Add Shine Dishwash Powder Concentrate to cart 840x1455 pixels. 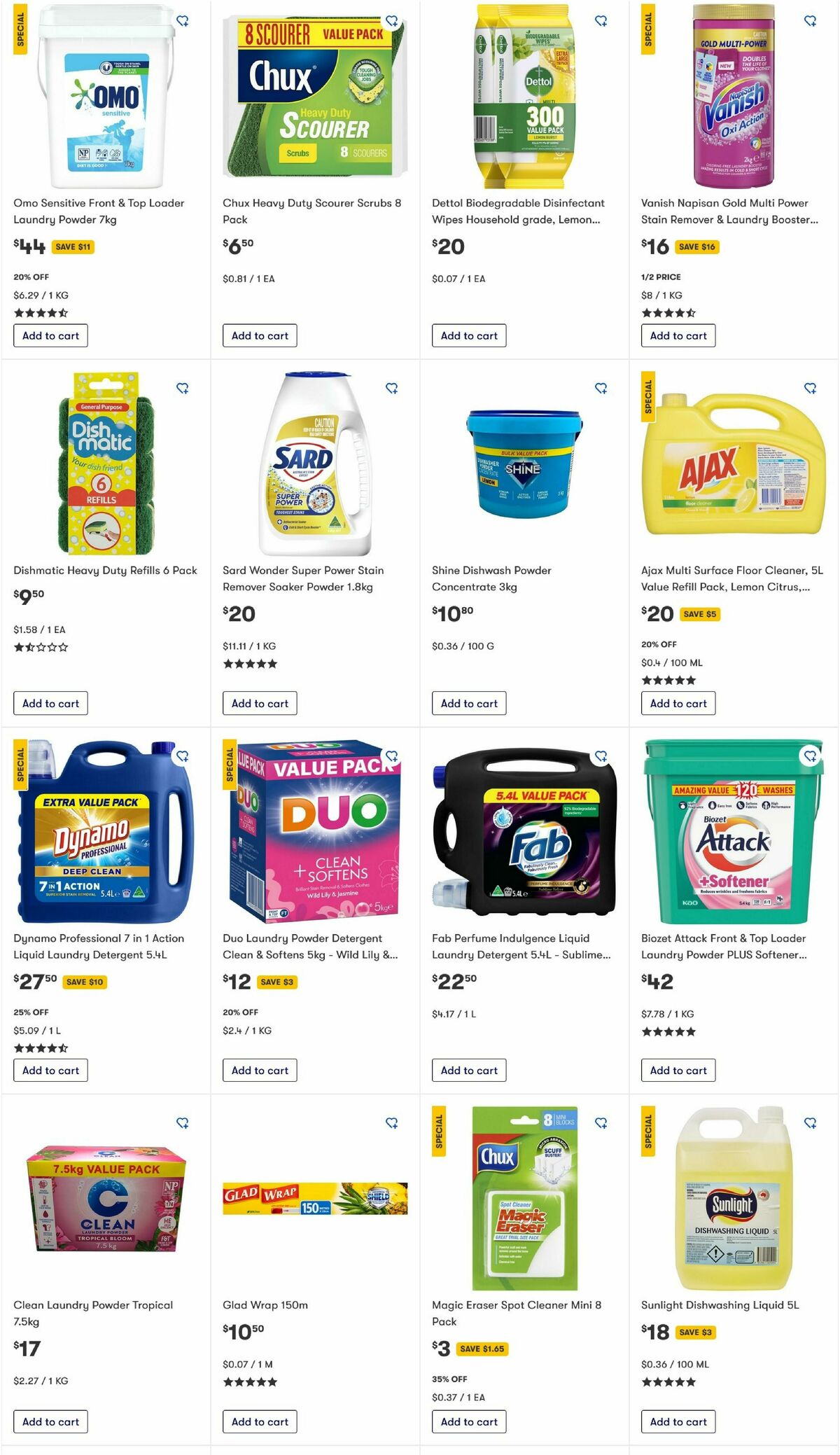[468, 703]
